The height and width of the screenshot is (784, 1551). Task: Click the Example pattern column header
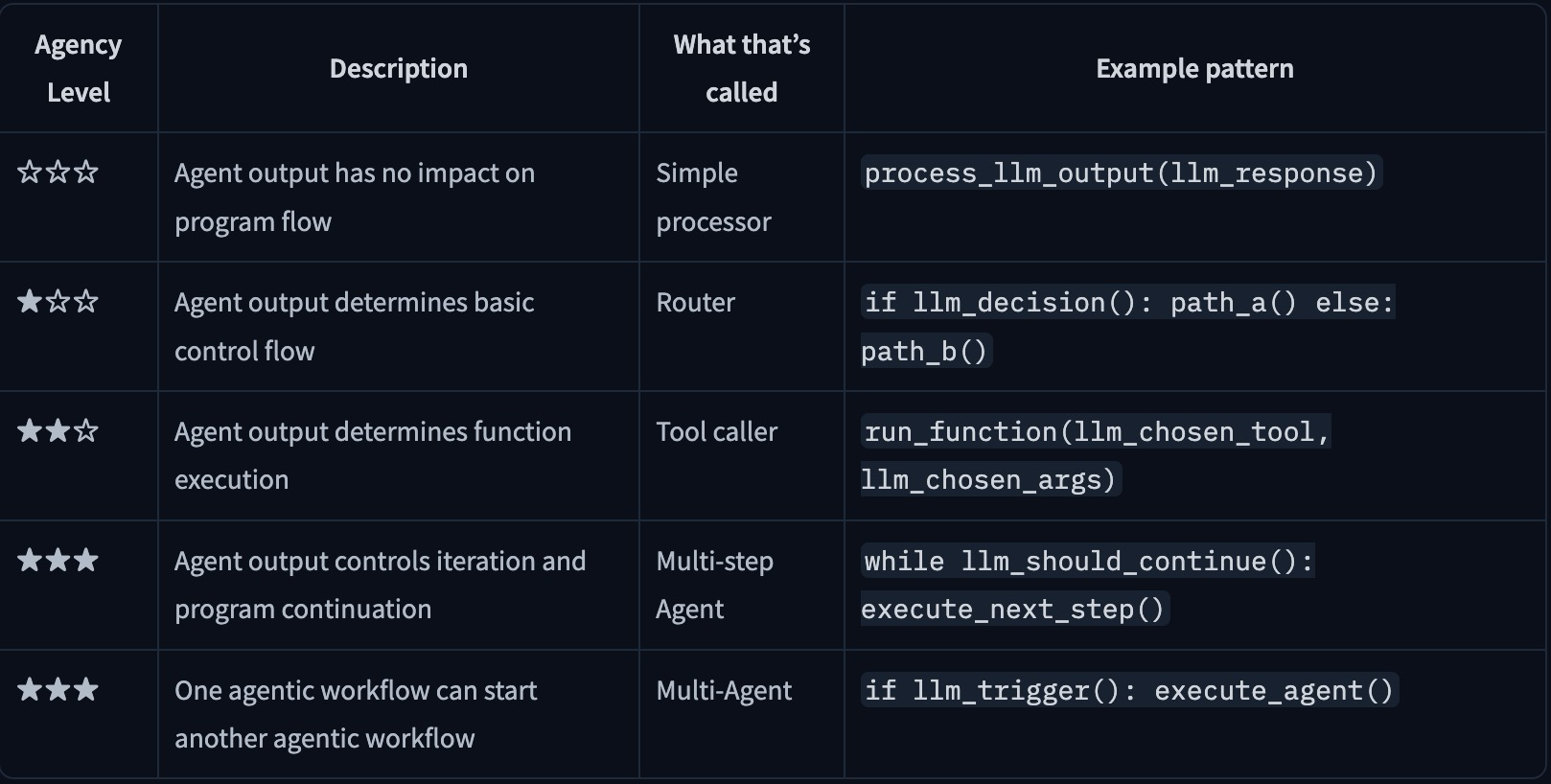coord(1194,69)
